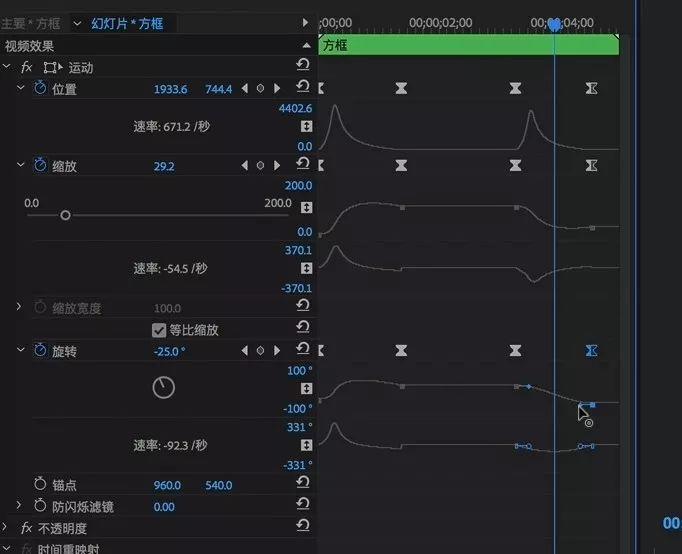Go to previous 缩放 keyframe
The width and height of the screenshot is (682, 554).
tap(244, 166)
